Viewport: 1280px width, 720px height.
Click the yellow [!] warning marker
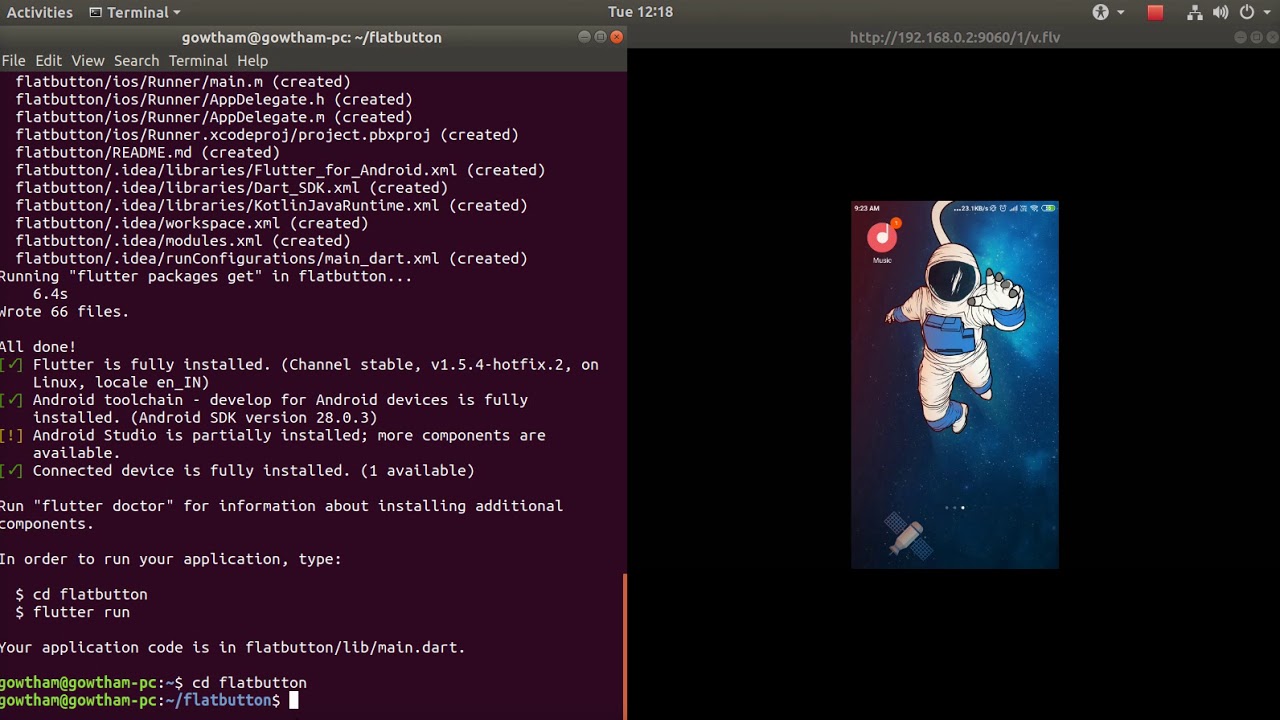[x=11, y=436]
